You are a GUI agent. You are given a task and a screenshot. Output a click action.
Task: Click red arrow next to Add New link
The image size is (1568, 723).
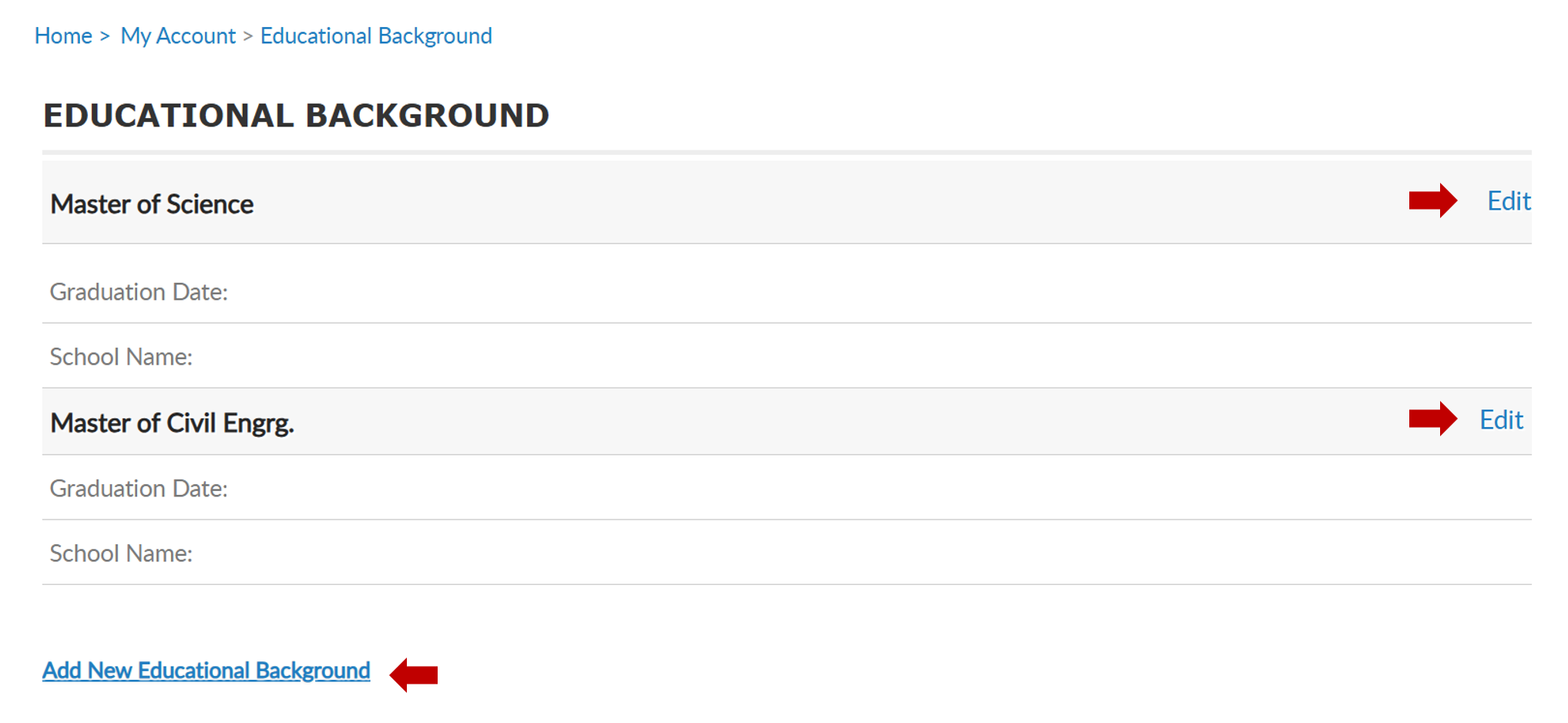point(414,675)
